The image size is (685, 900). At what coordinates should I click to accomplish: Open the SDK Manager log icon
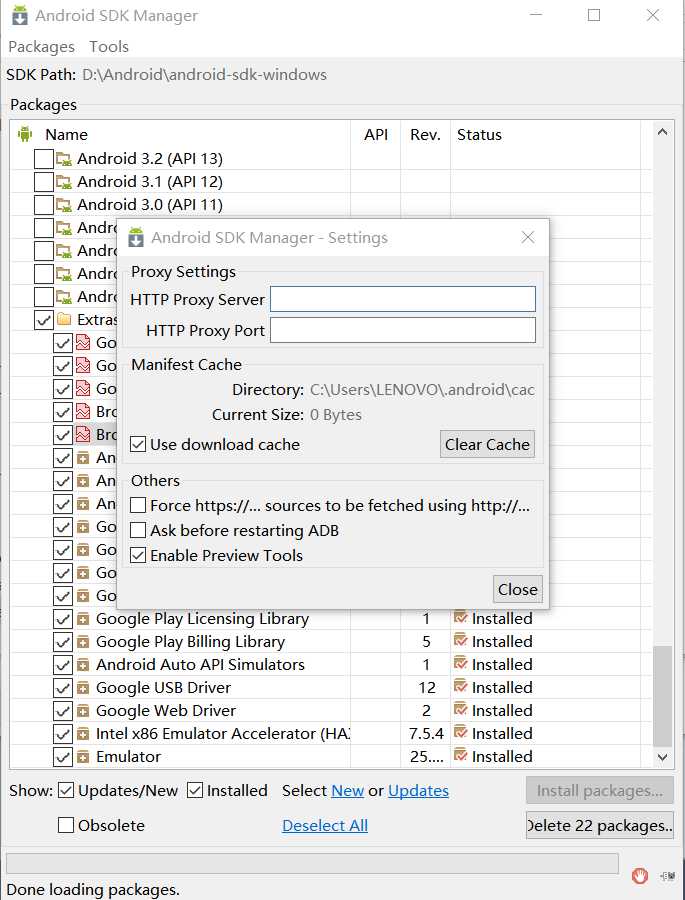tap(667, 876)
